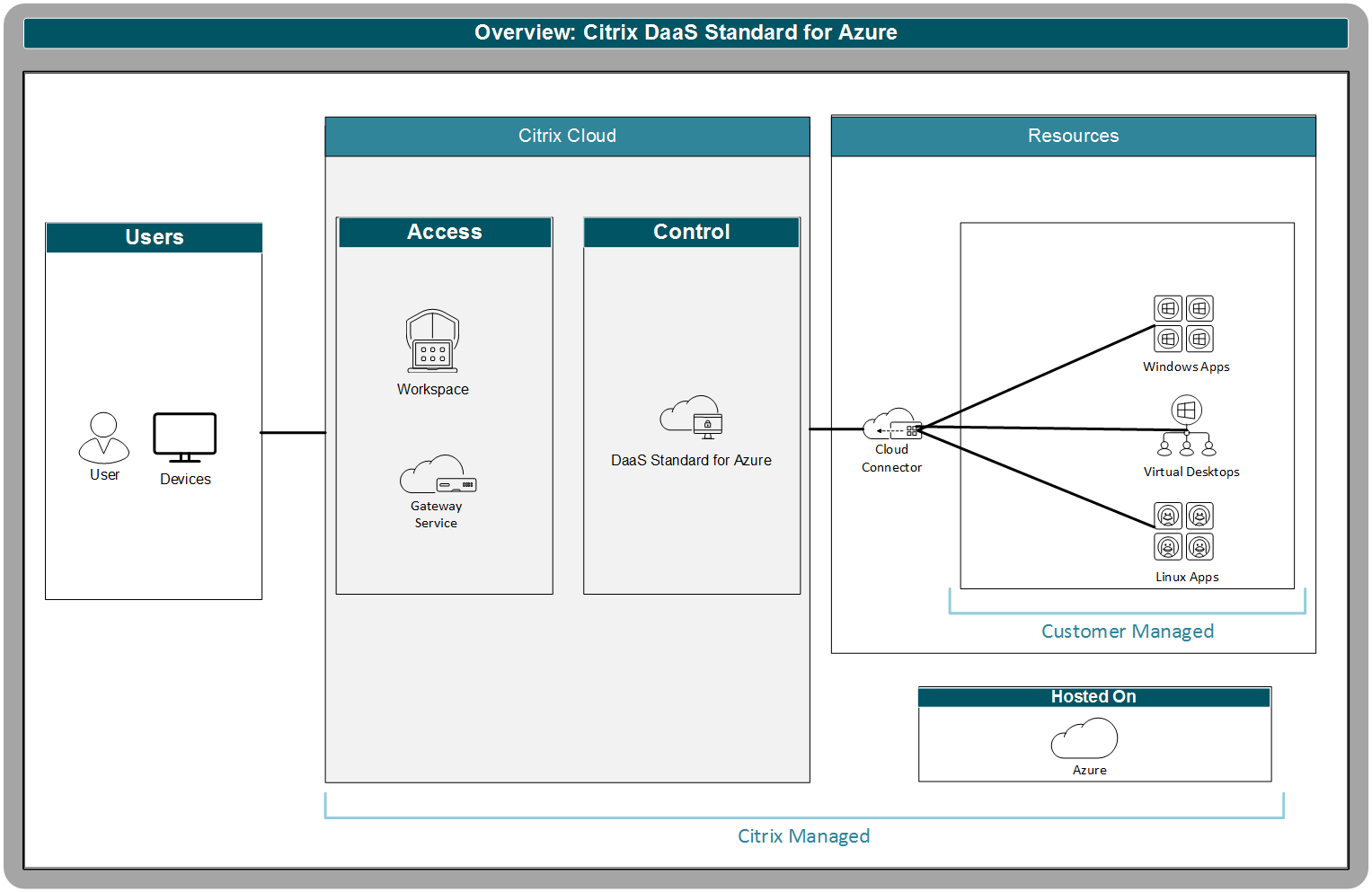
Task: Select the 'User' label text
Action: [104, 475]
